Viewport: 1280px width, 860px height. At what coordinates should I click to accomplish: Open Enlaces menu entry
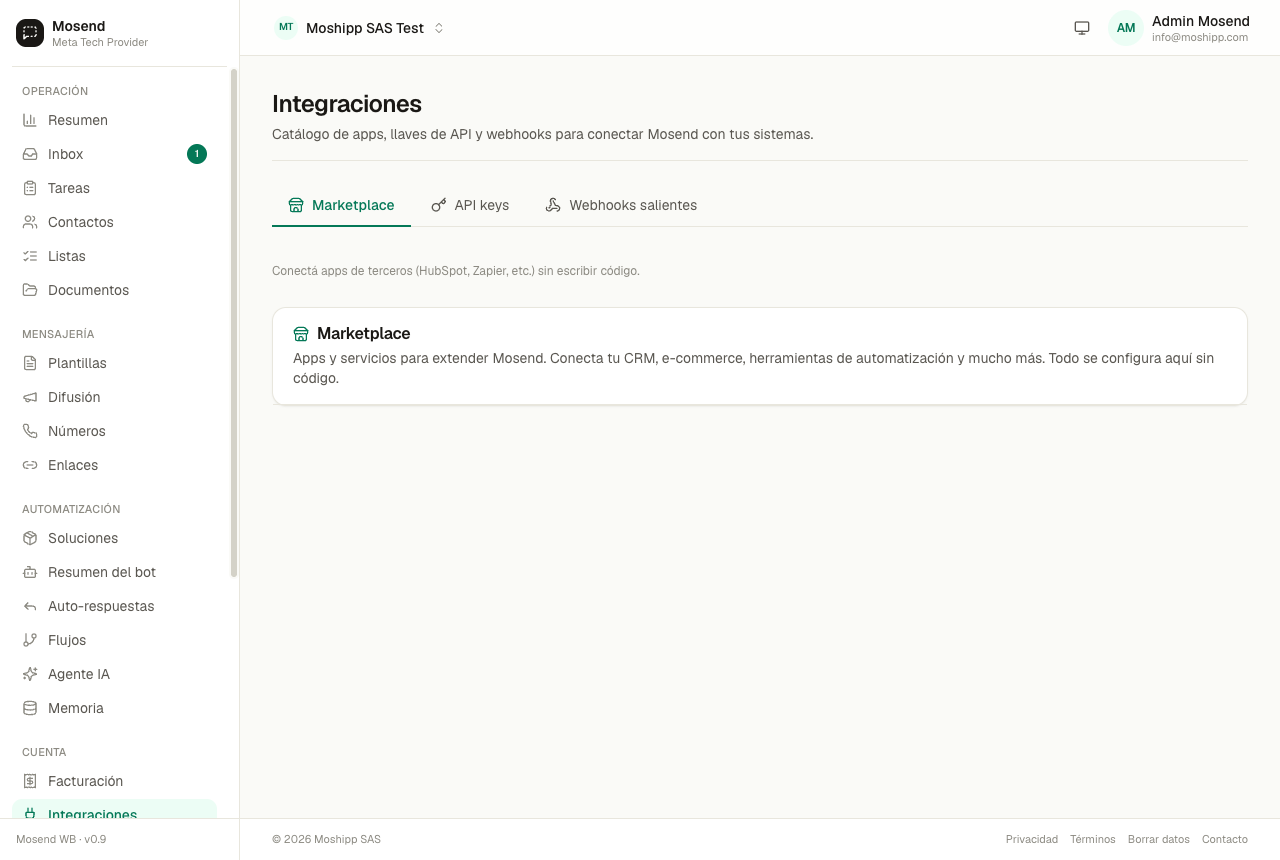tap(114, 465)
